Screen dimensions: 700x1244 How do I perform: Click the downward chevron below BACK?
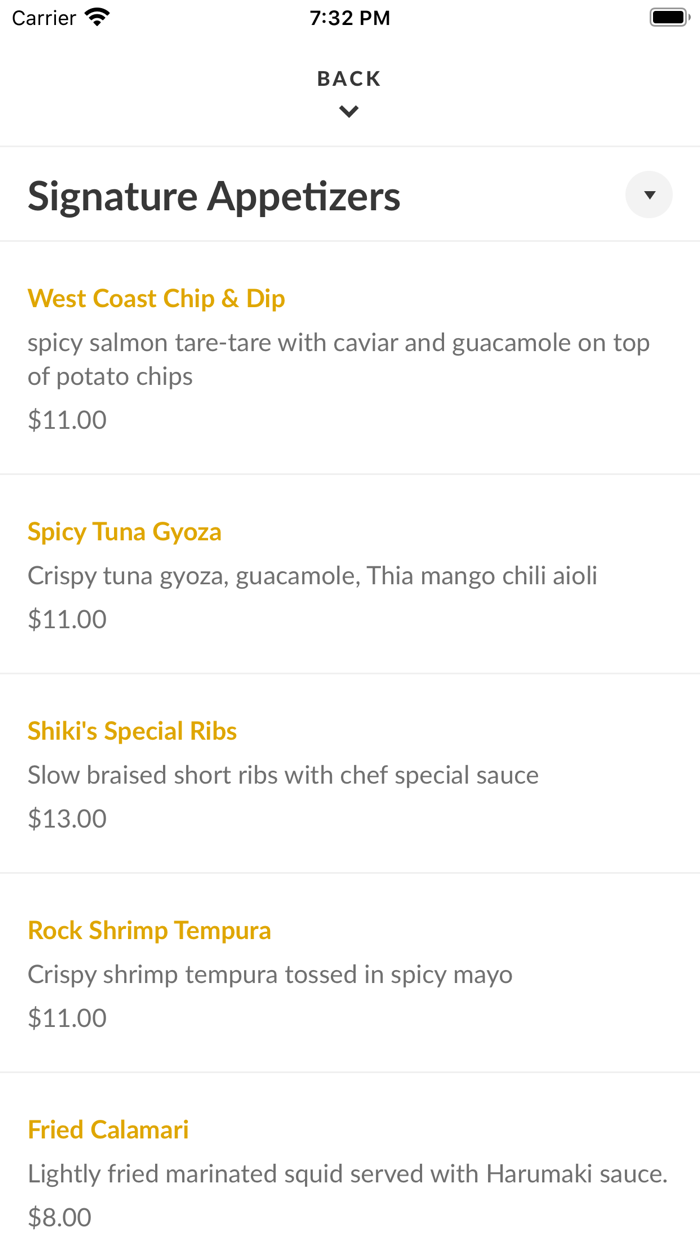click(x=348, y=111)
